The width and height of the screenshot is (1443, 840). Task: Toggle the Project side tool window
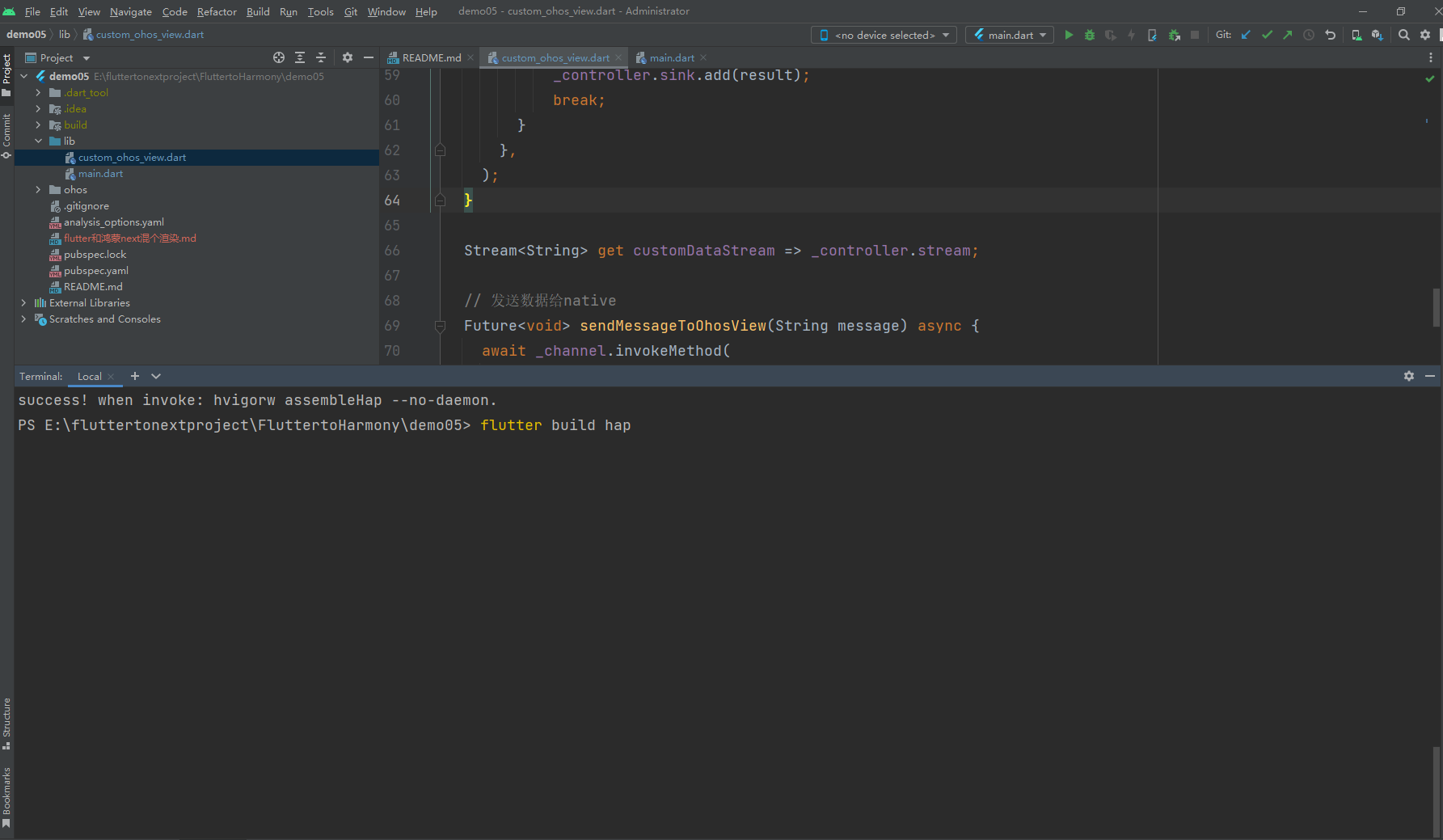tap(6, 74)
